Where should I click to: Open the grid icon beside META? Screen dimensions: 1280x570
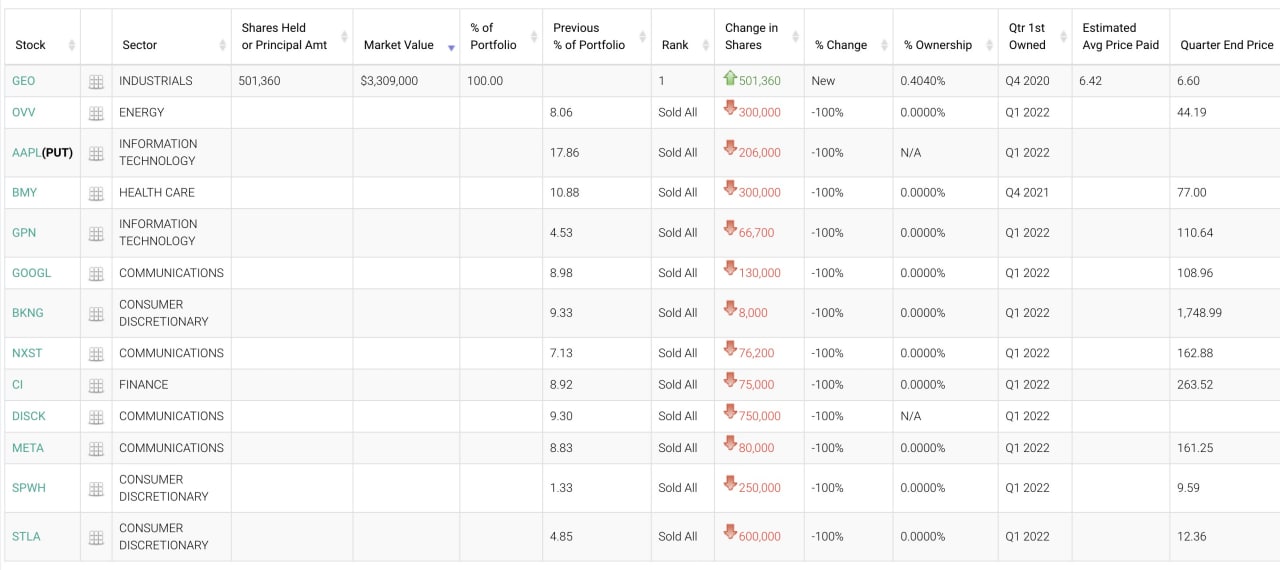[96, 449]
